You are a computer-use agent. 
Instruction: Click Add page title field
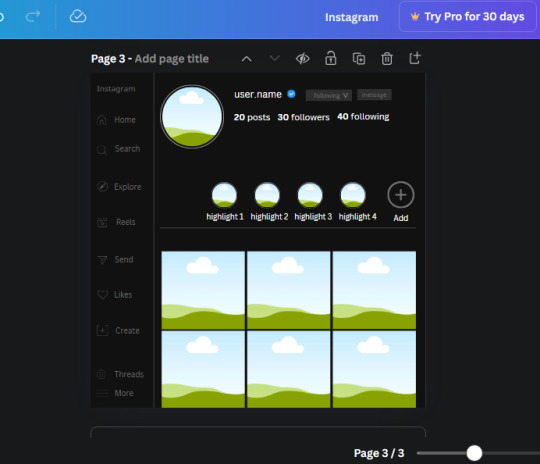(172, 59)
